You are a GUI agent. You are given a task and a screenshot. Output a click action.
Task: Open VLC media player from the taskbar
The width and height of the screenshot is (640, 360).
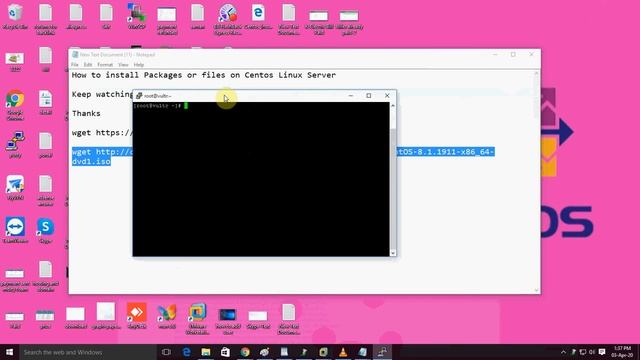tap(343, 352)
